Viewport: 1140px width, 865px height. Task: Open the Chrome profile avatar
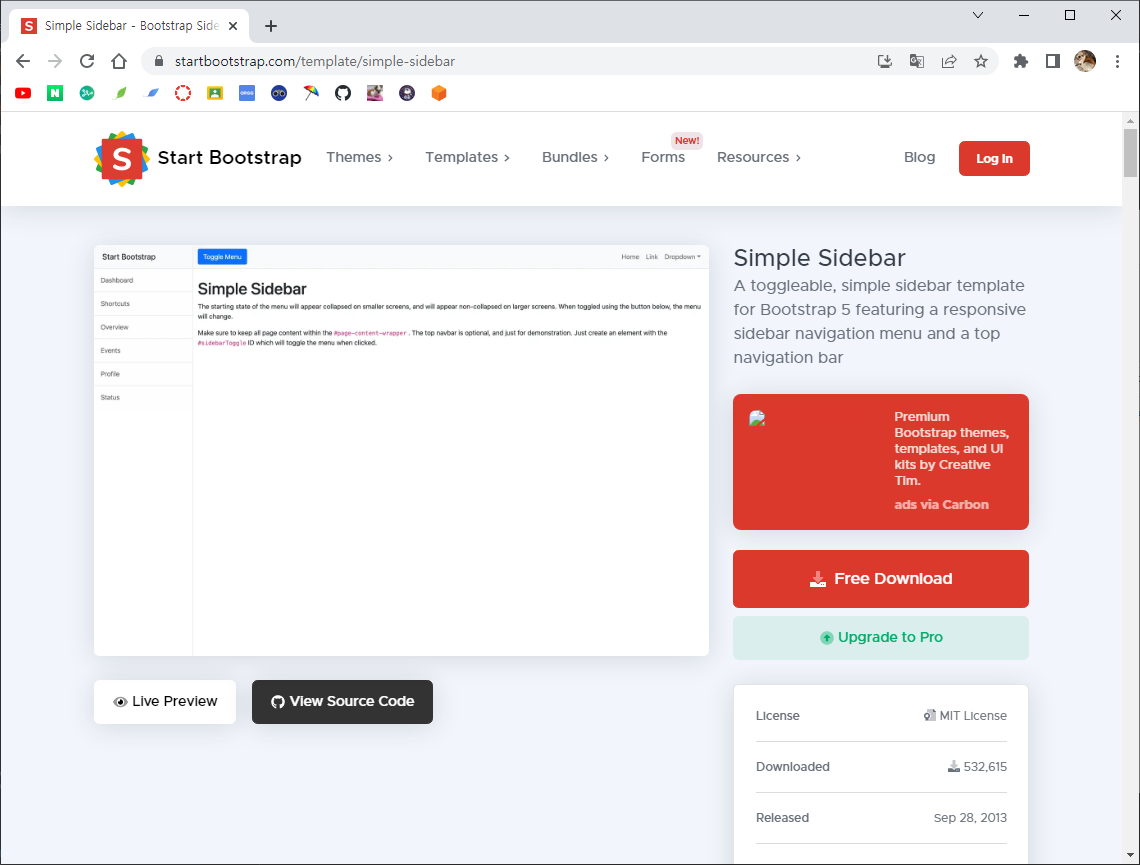[1085, 61]
